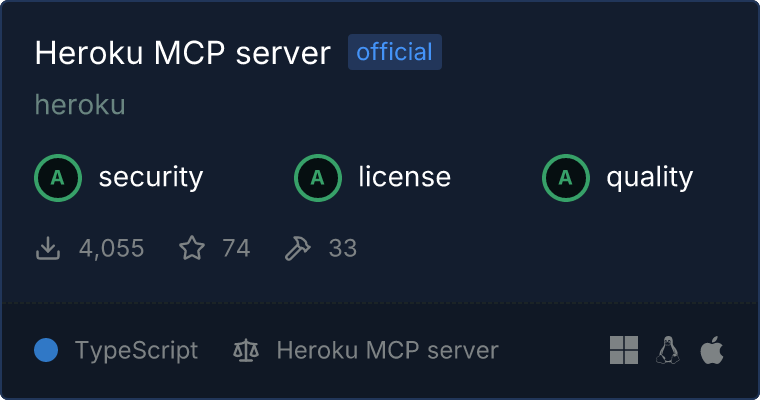This screenshot has width=760, height=400.
Task: Click the 33 tools count
Action: (x=343, y=248)
